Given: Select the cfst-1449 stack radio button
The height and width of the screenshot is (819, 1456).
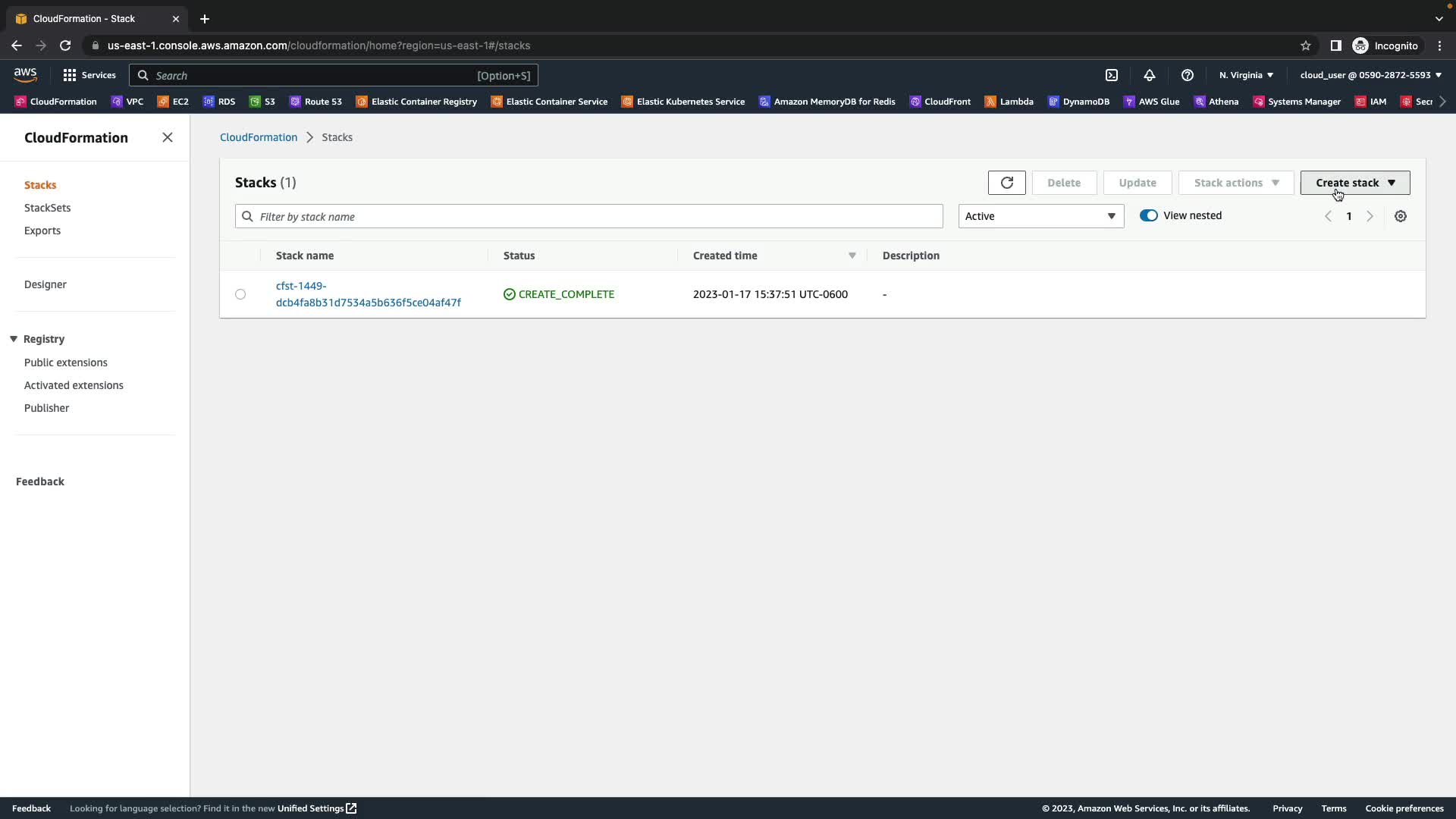Looking at the screenshot, I should pyautogui.click(x=240, y=294).
